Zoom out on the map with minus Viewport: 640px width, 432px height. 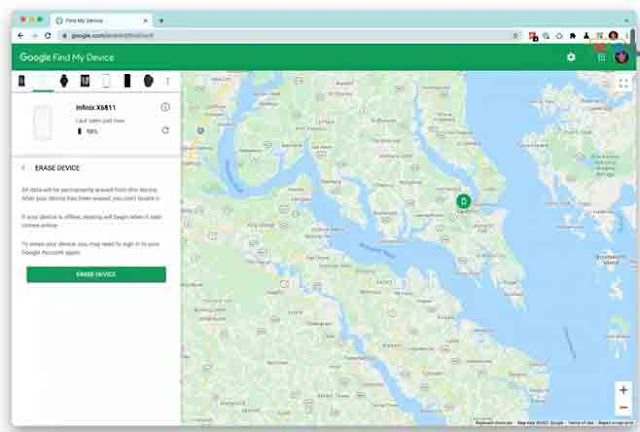coord(623,407)
